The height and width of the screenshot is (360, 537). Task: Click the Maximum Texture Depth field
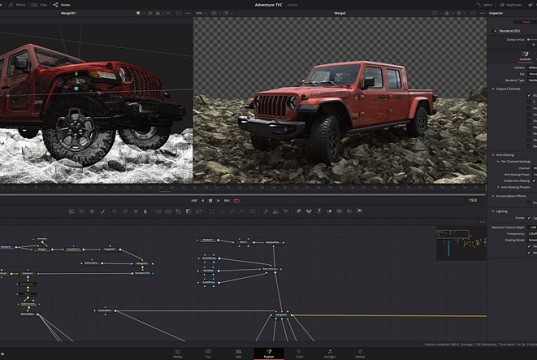pyautogui.click(x=532, y=227)
